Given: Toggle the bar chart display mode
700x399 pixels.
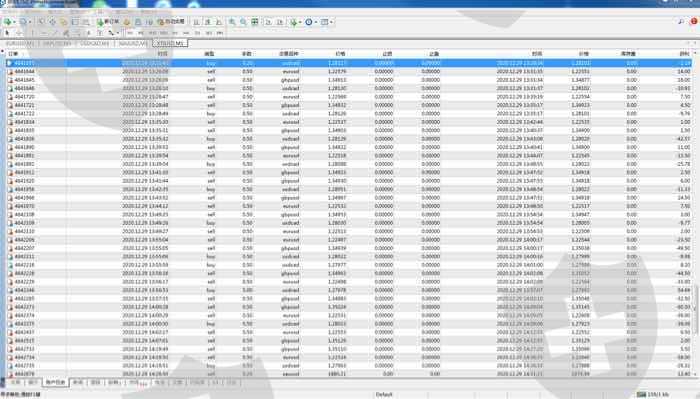Looking at the screenshot, I should tap(196, 21).
